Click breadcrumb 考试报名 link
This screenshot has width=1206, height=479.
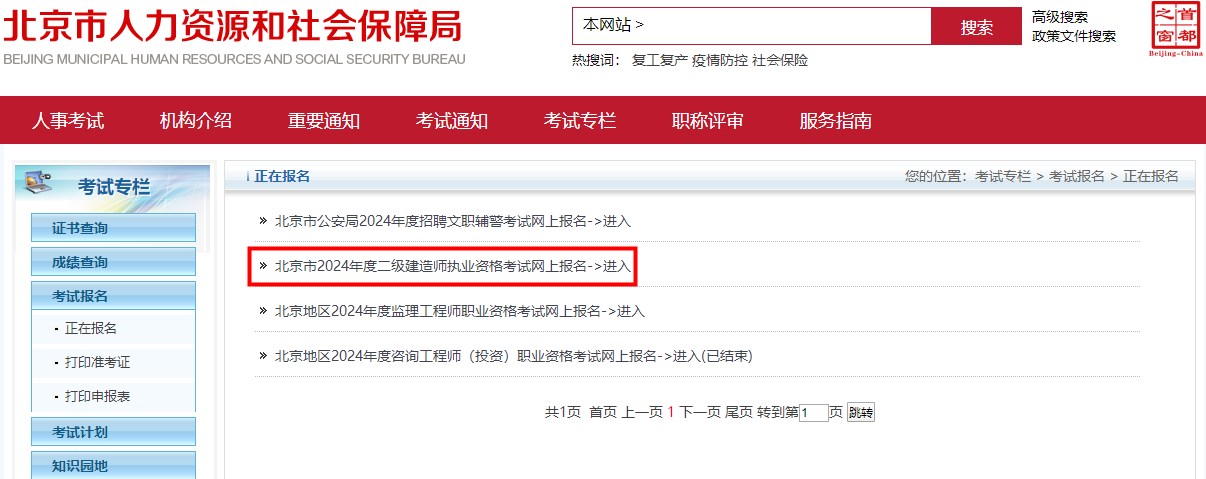pos(1077,176)
